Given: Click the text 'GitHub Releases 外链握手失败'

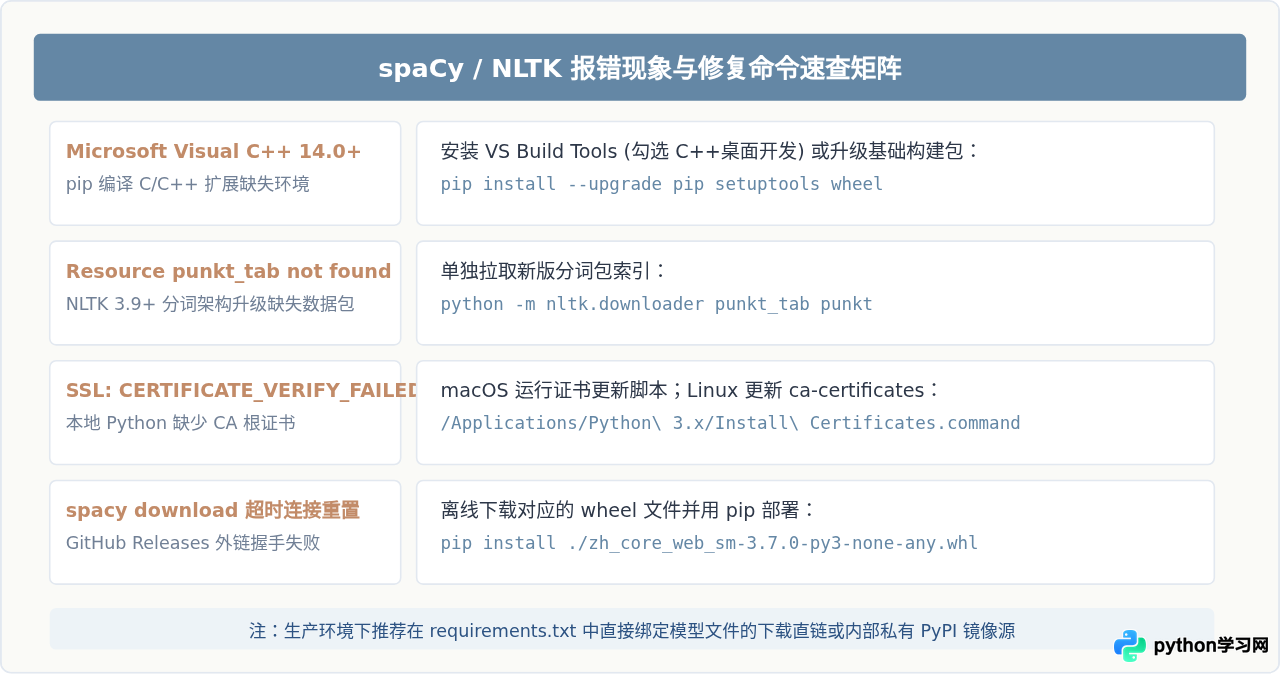Looking at the screenshot, I should click(193, 543).
